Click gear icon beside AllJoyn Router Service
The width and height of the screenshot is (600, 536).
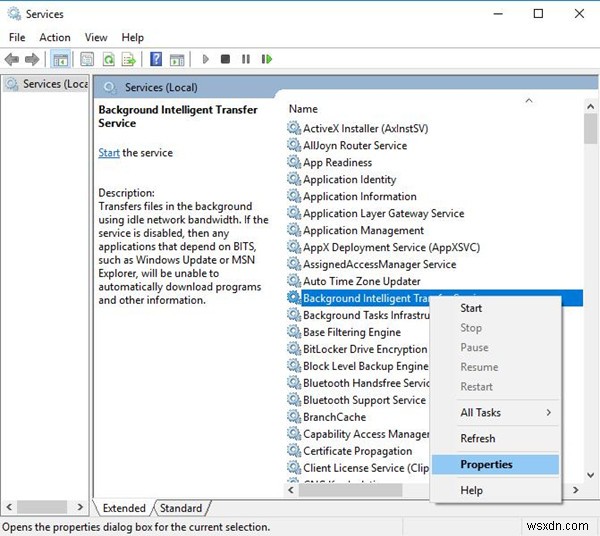(x=294, y=145)
